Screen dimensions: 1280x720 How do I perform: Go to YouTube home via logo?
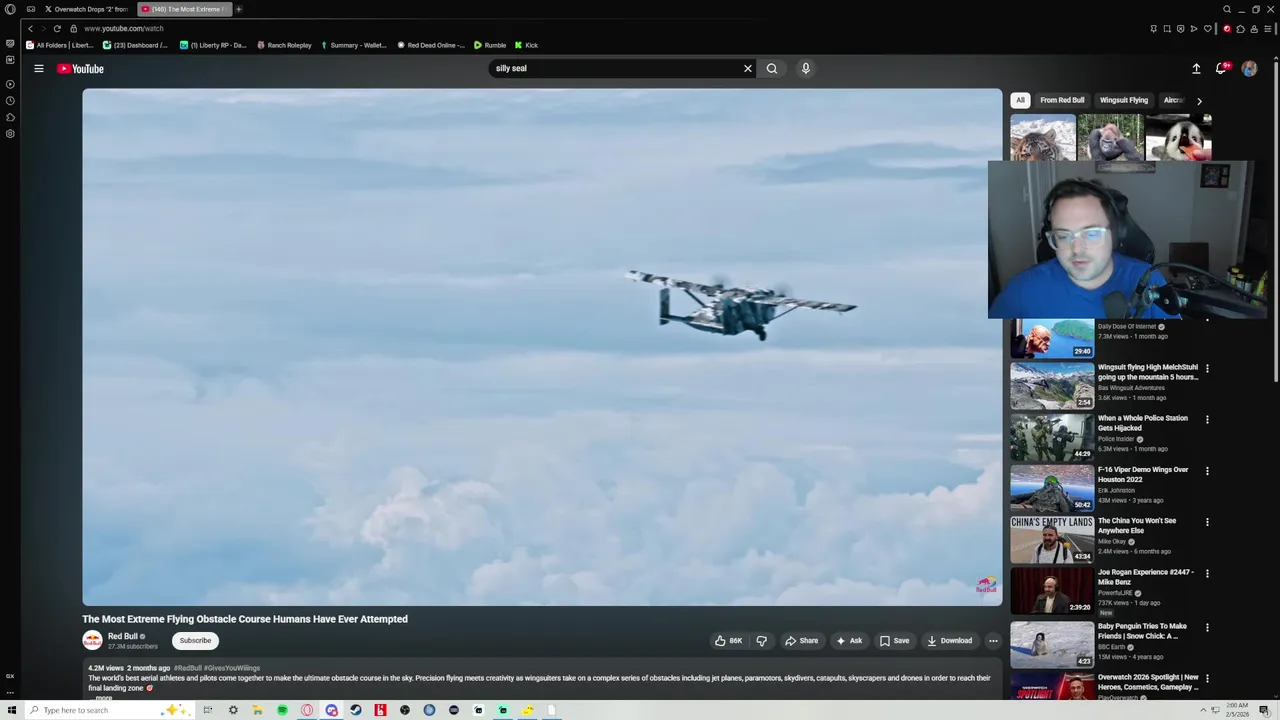coord(80,69)
